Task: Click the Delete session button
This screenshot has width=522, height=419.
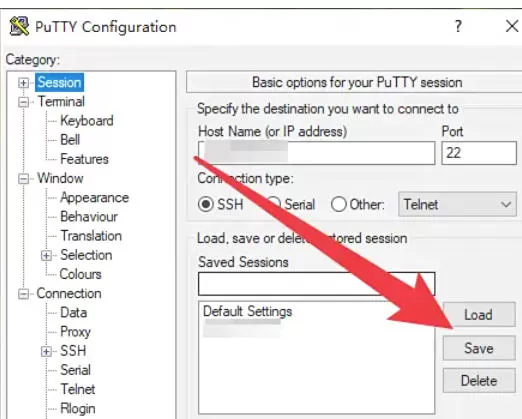Action: [x=479, y=380]
